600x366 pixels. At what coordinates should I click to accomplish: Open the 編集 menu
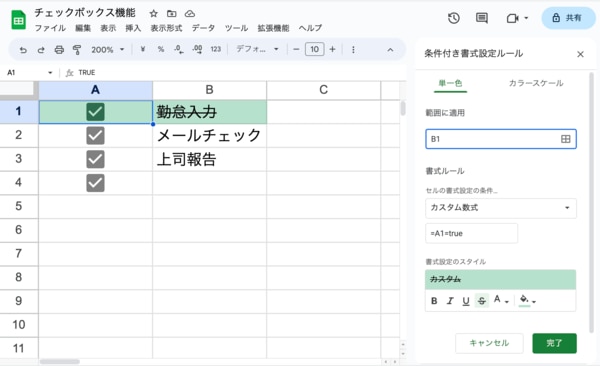pos(83,28)
